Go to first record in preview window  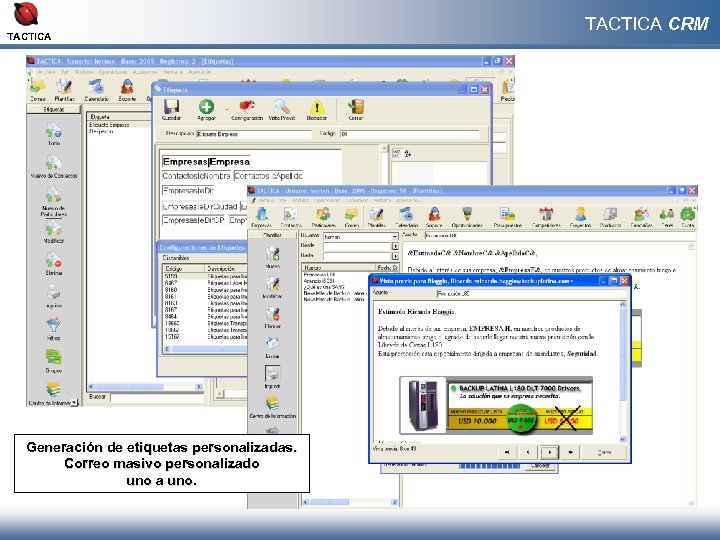click(x=507, y=452)
